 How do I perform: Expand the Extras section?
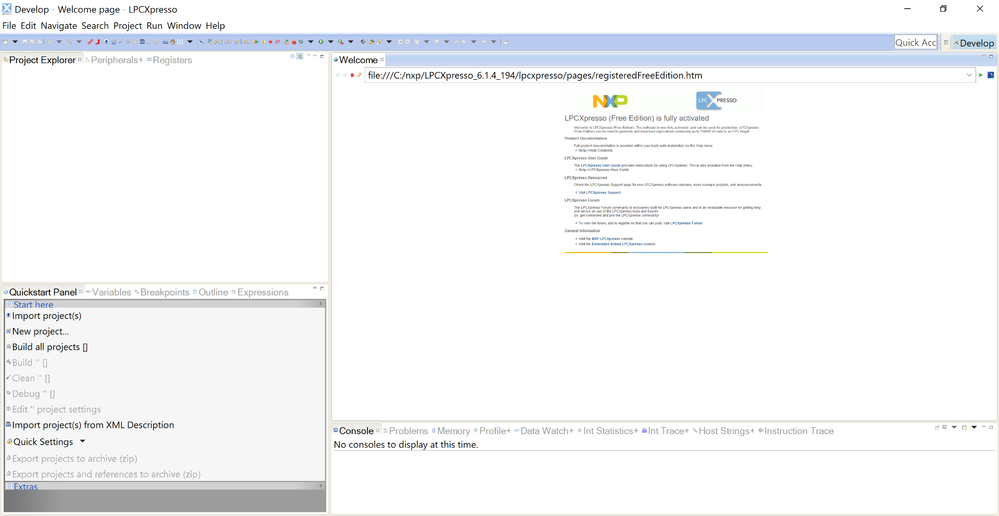(x=321, y=486)
